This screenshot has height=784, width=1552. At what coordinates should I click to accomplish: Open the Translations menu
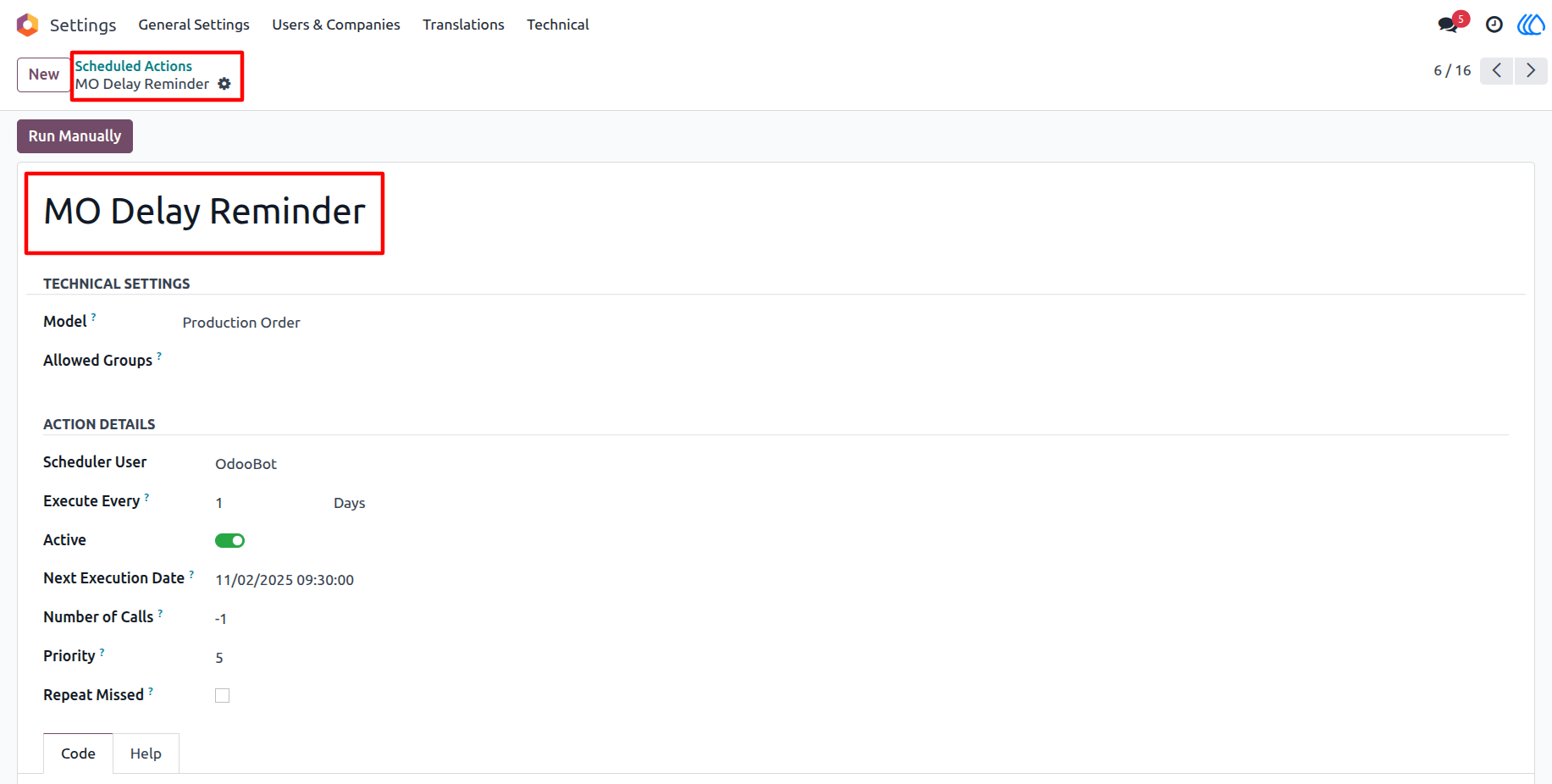463,25
